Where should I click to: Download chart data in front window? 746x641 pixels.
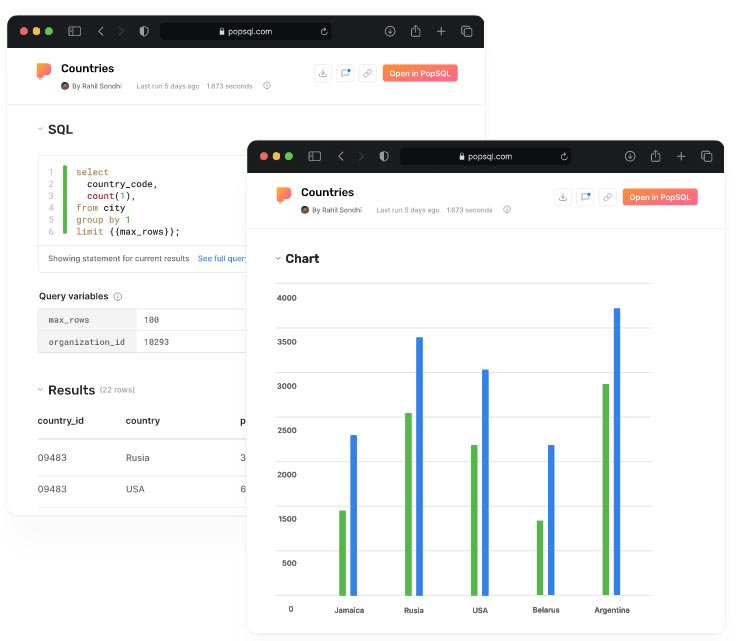click(x=563, y=197)
